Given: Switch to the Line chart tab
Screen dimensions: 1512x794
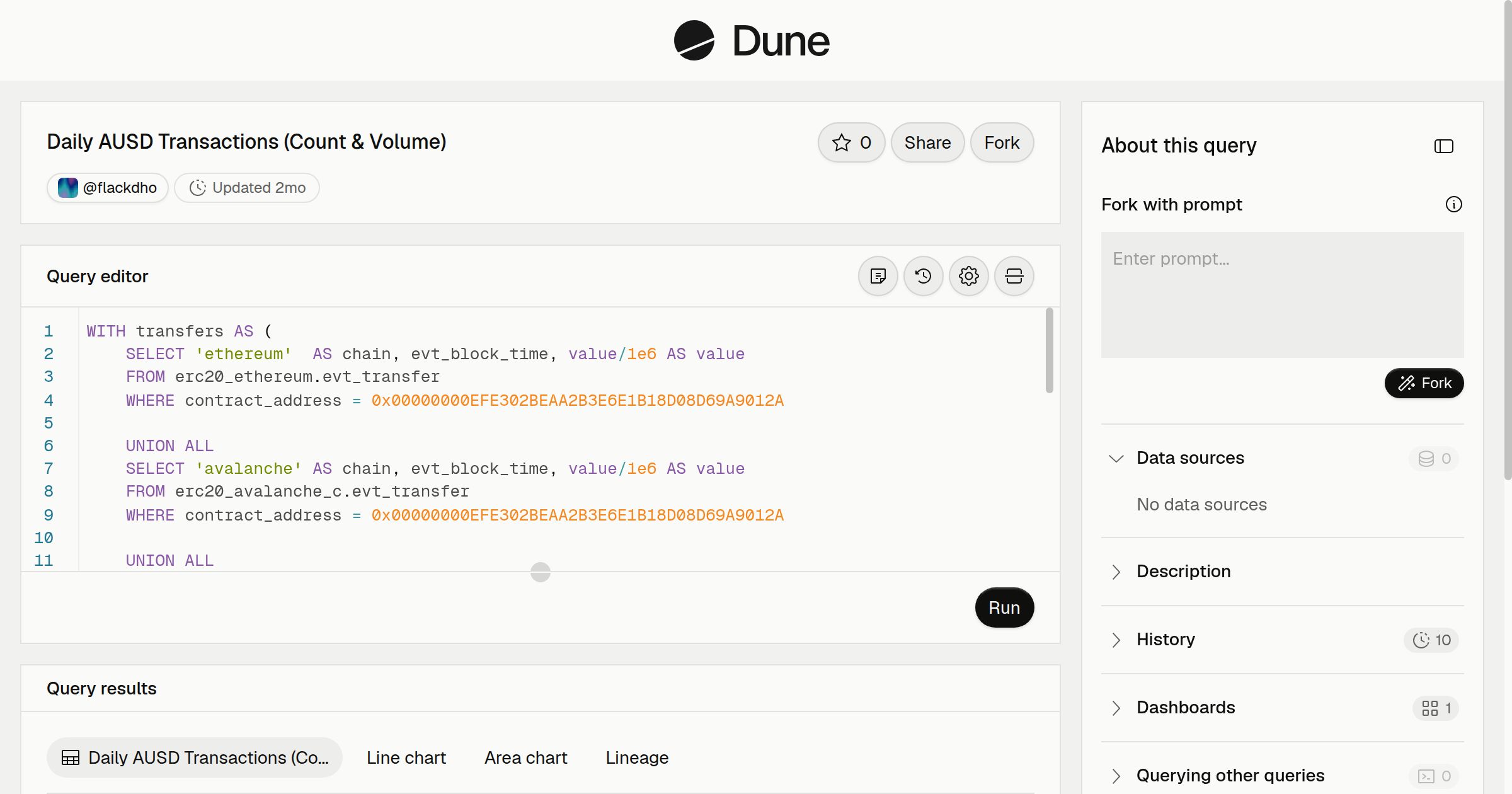Looking at the screenshot, I should [x=406, y=757].
